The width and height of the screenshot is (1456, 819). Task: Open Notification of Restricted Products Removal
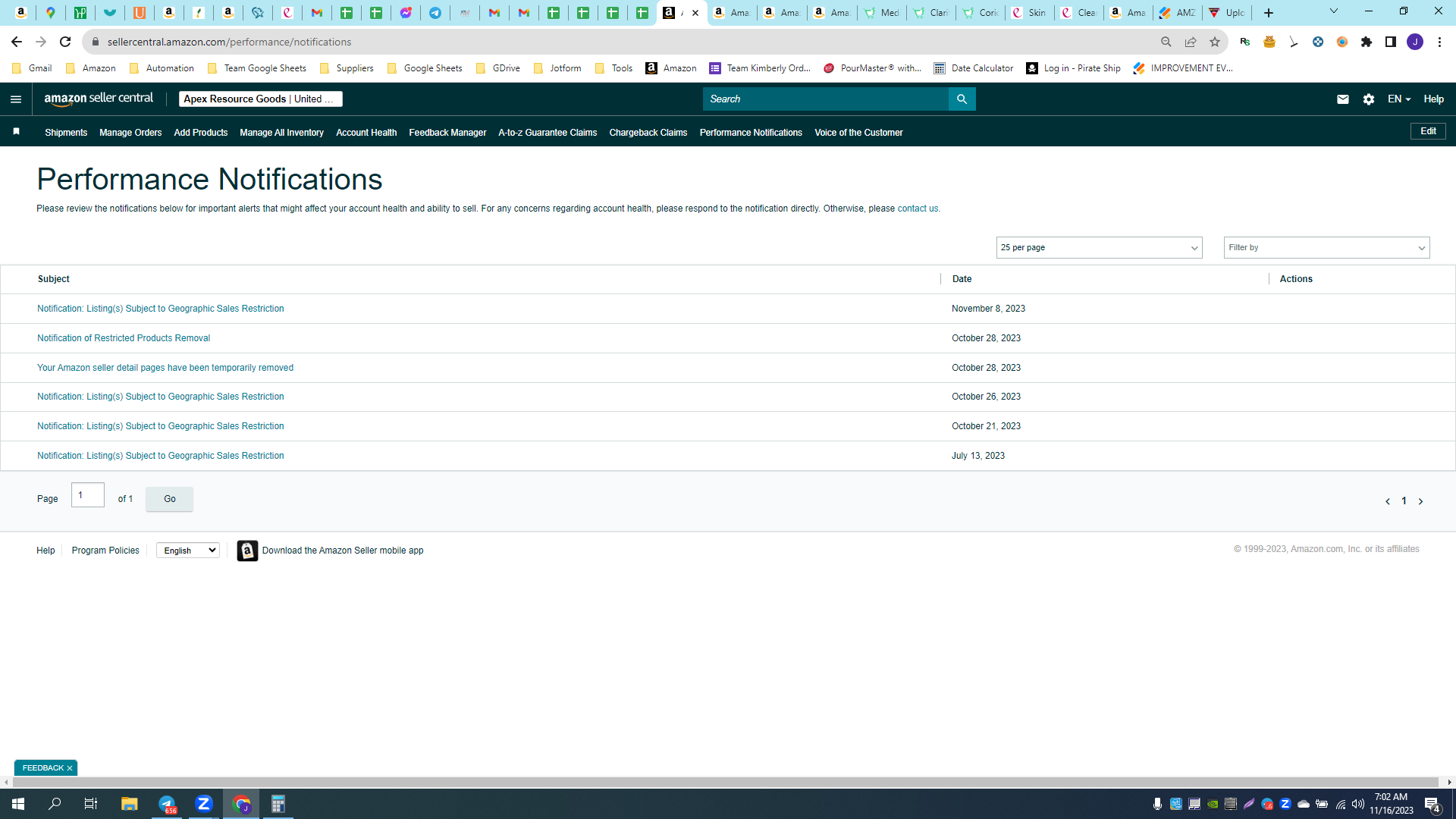[124, 338]
